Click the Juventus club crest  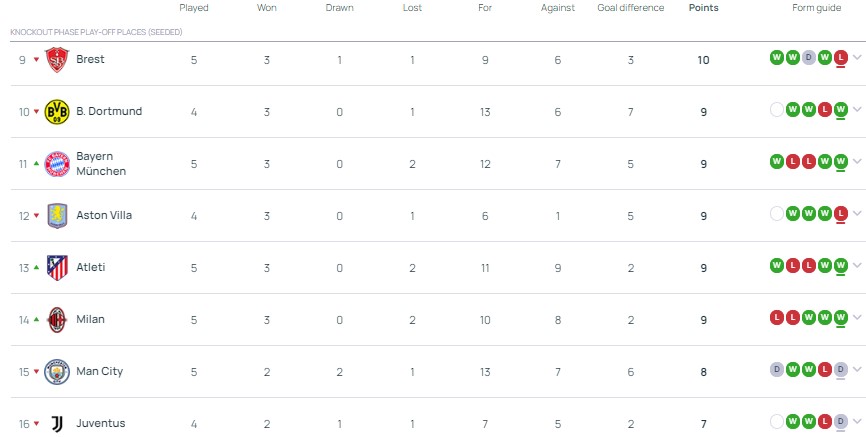pyautogui.click(x=57, y=423)
